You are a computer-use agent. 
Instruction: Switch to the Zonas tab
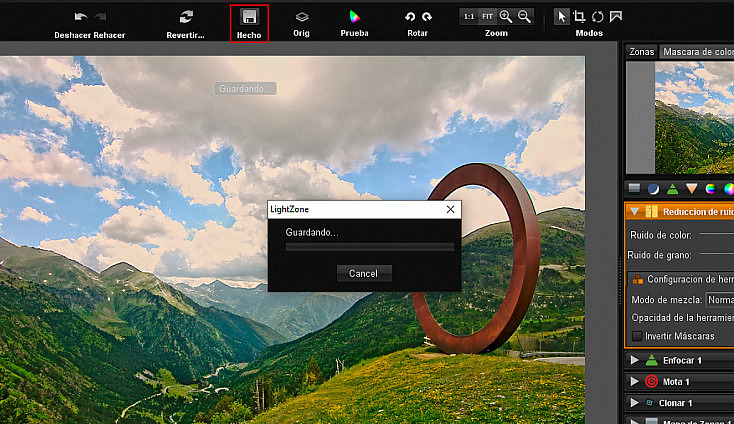click(641, 51)
